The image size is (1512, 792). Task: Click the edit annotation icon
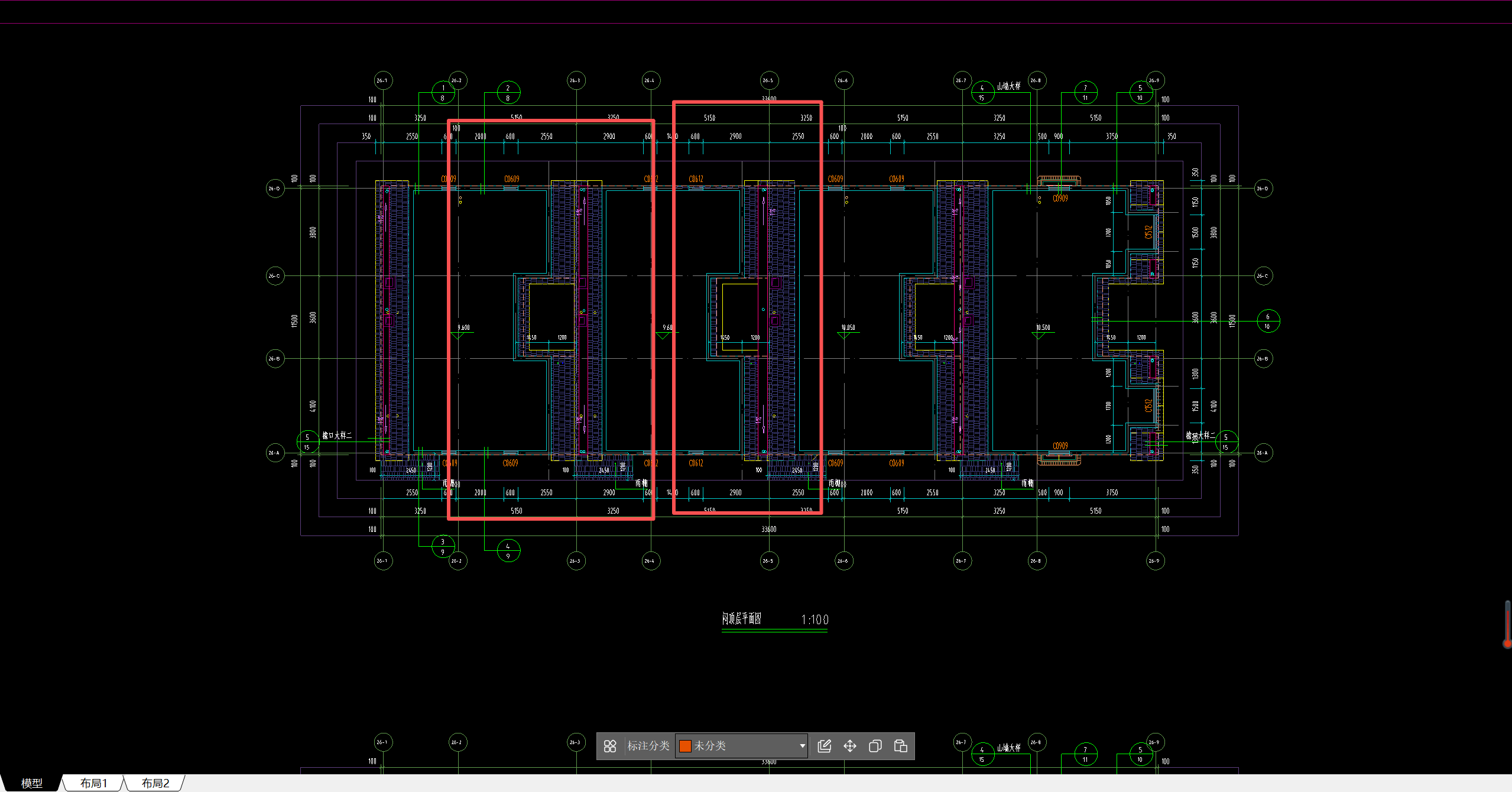point(824,746)
